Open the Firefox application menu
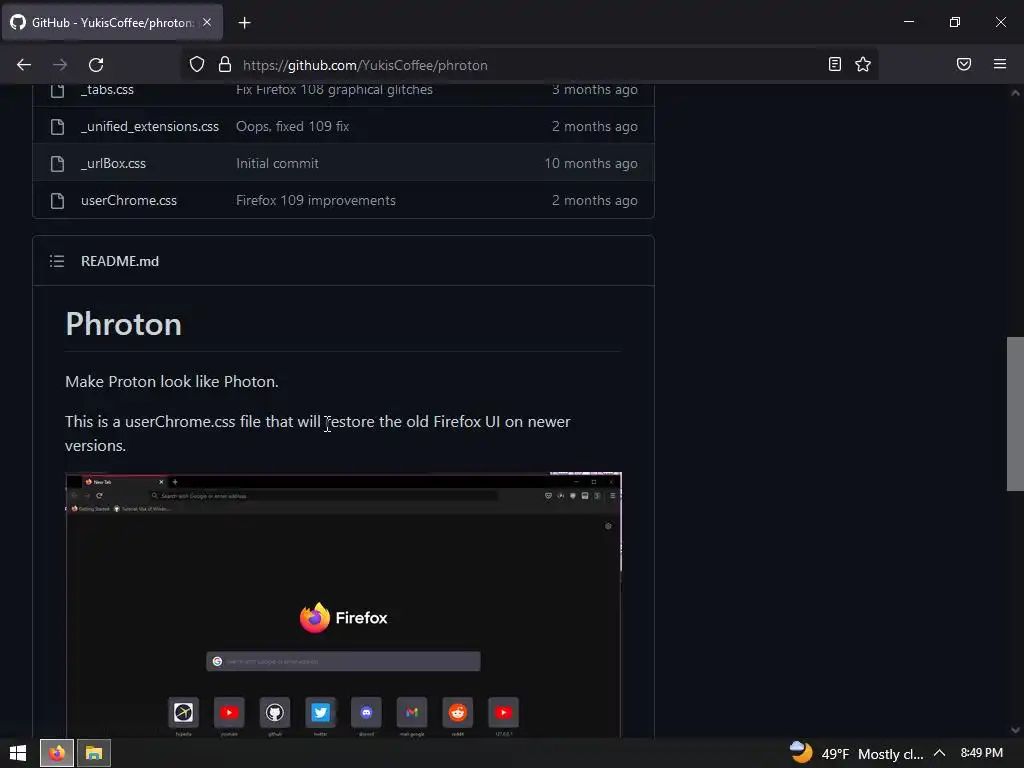The width and height of the screenshot is (1024, 768). [1000, 64]
